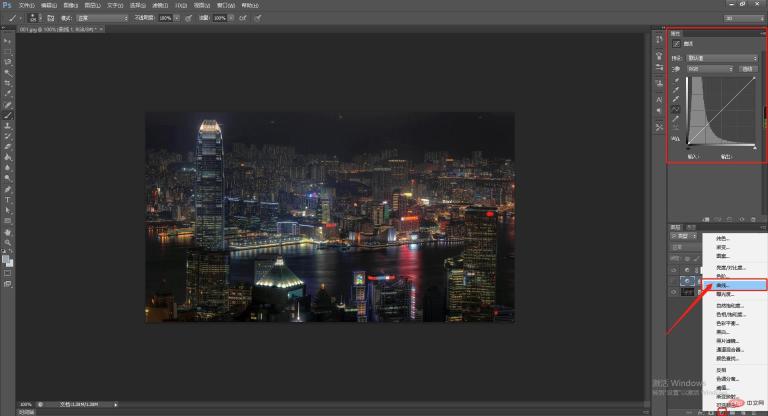The image size is (768, 416).
Task: Toggle the airbrush mode button in options bar
Action: pyautogui.click(x=243, y=18)
